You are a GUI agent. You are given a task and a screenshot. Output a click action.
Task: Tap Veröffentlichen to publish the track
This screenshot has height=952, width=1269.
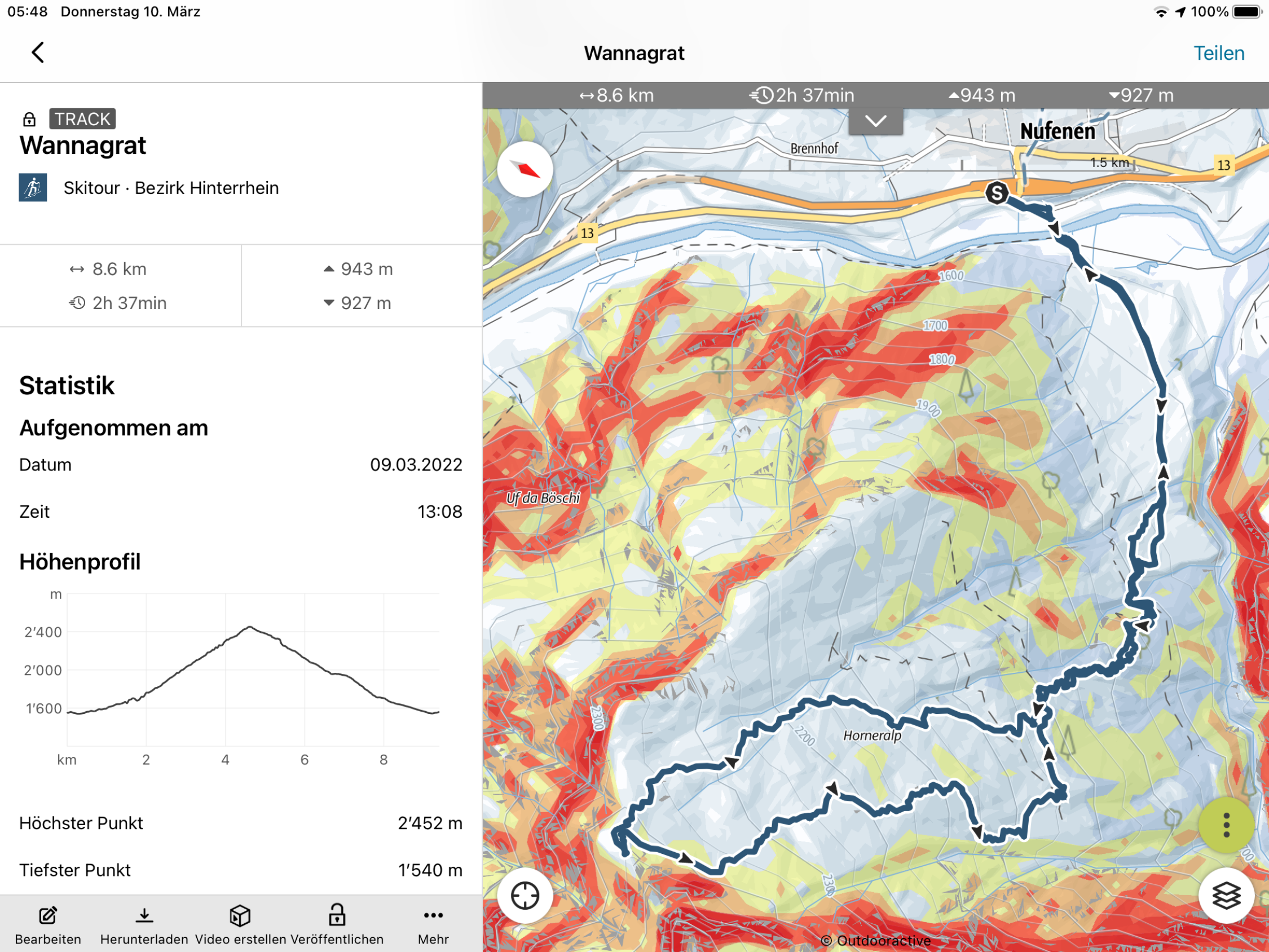337,925
